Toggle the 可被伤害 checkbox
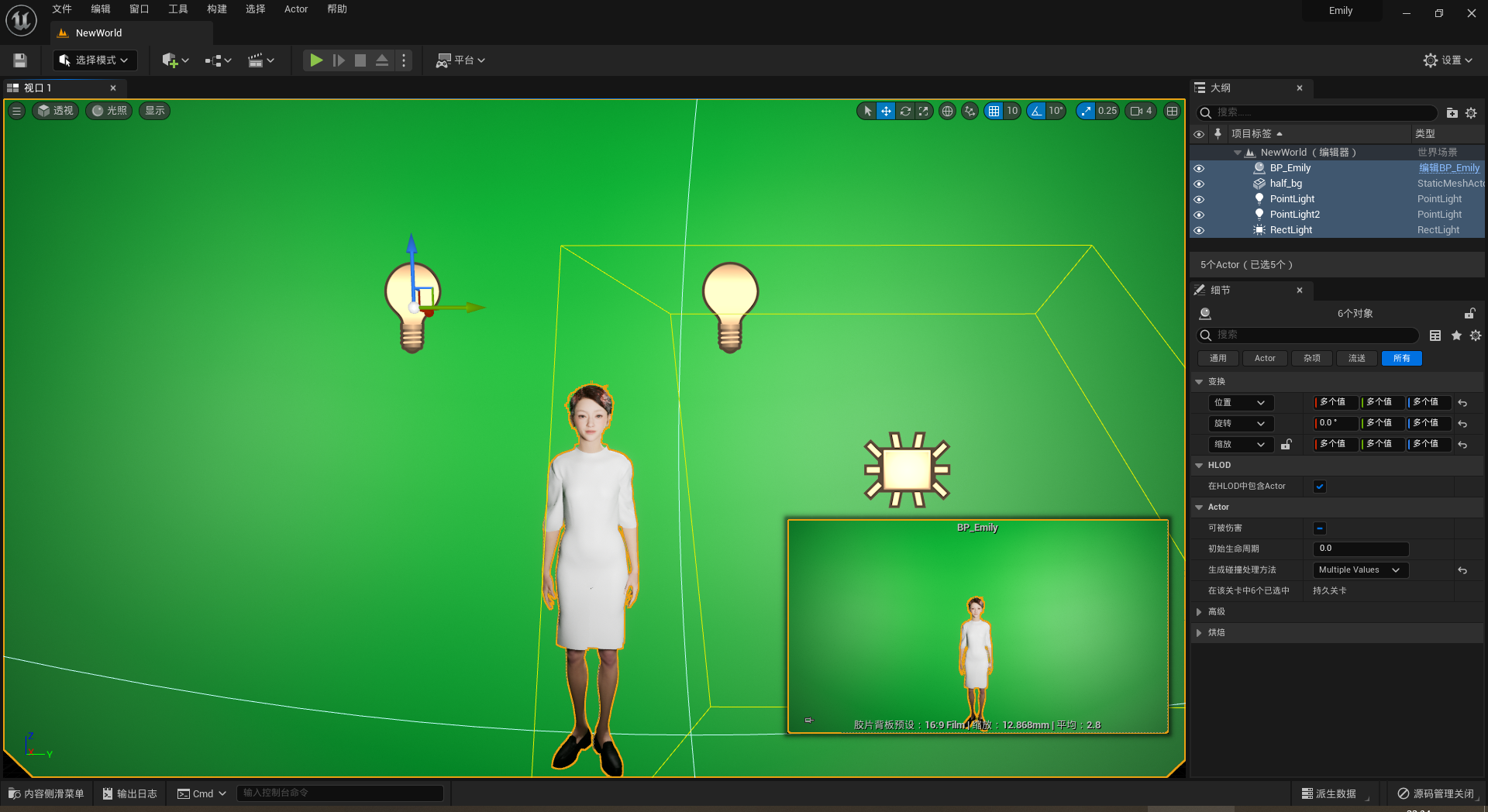This screenshot has width=1488, height=812. [x=1320, y=528]
